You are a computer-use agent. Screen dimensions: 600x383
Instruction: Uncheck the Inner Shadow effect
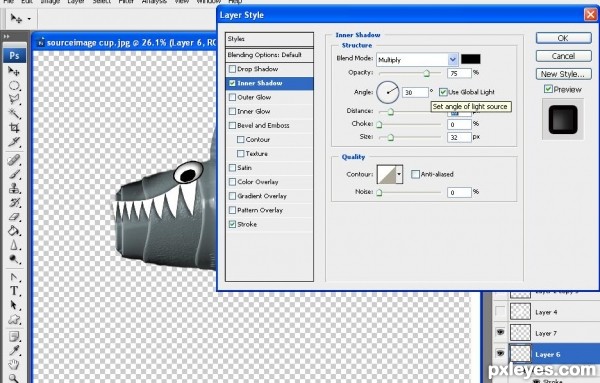click(232, 83)
